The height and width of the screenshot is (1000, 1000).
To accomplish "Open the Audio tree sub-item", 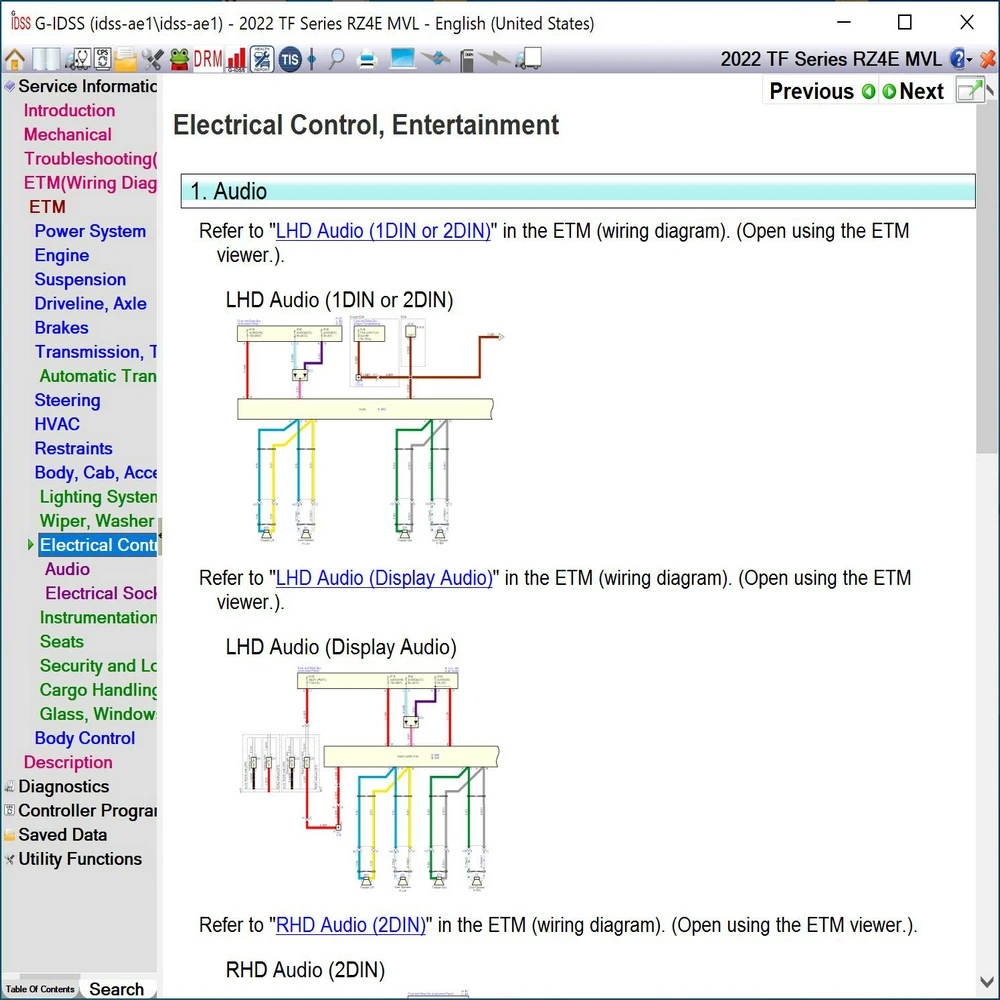I will [67, 569].
